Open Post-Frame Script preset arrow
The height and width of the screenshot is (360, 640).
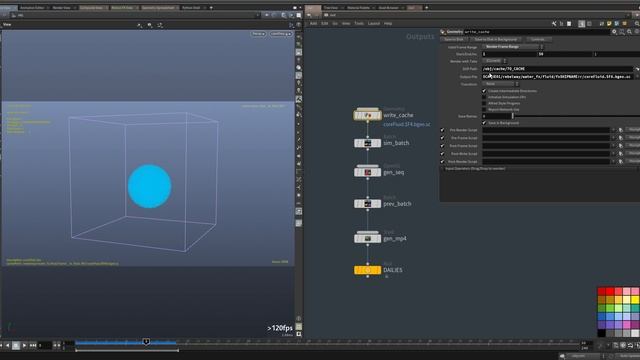(x=613, y=146)
